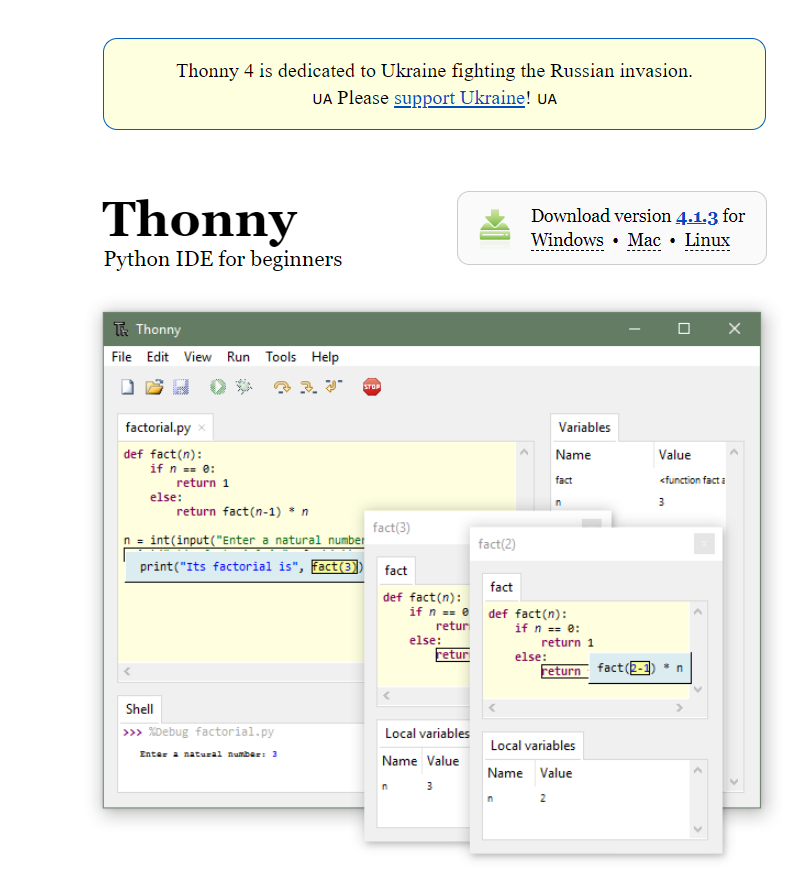Click the "fact(3)" frame window title
Viewport: 811px width, 873px height.
[x=391, y=528]
